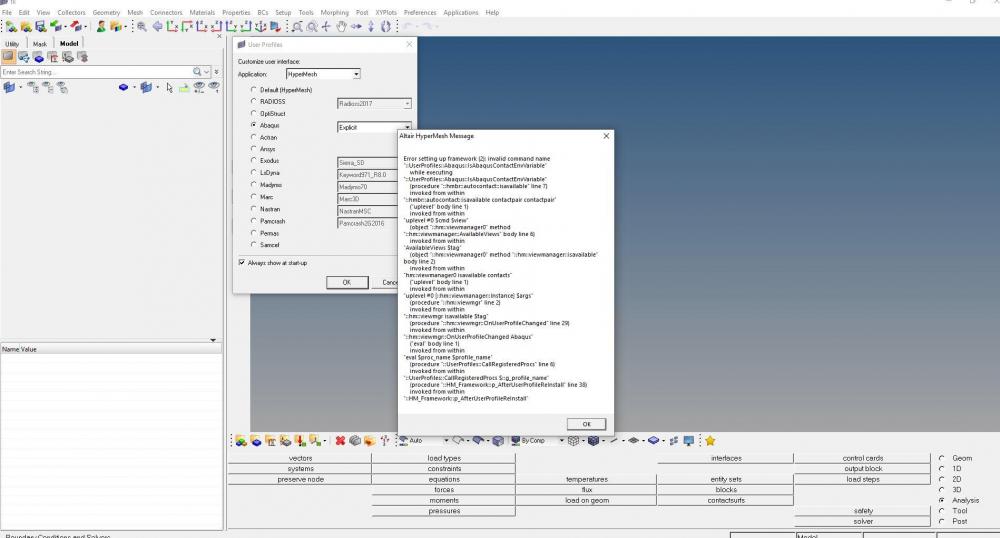Open the File menu
Screen dimensions: 1000x538
click(7, 12)
